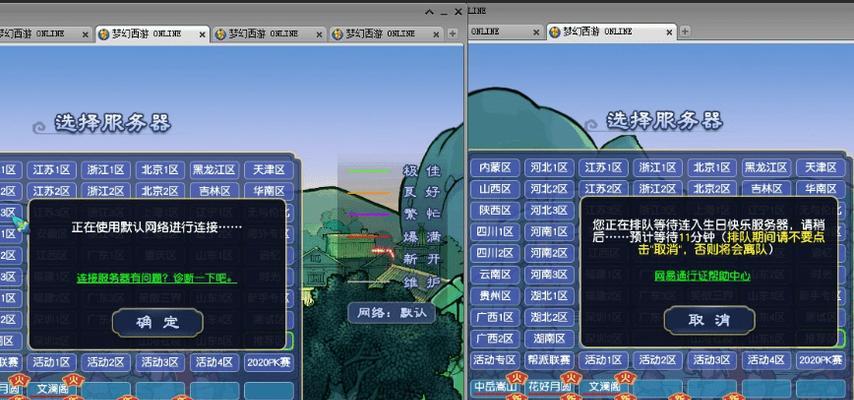Click the 维护 status legend label
Viewport: 854px width, 400px height.
(x=422, y=282)
